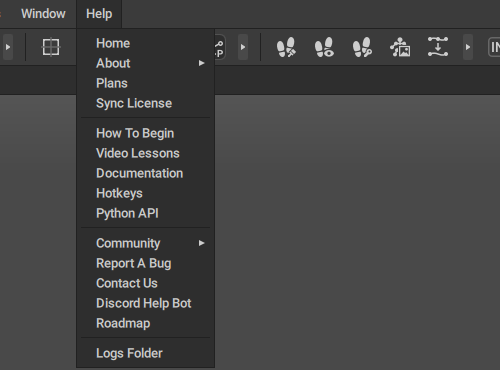Expand the Community submenu arrow
Image resolution: width=500 pixels, height=370 pixels.
point(201,243)
